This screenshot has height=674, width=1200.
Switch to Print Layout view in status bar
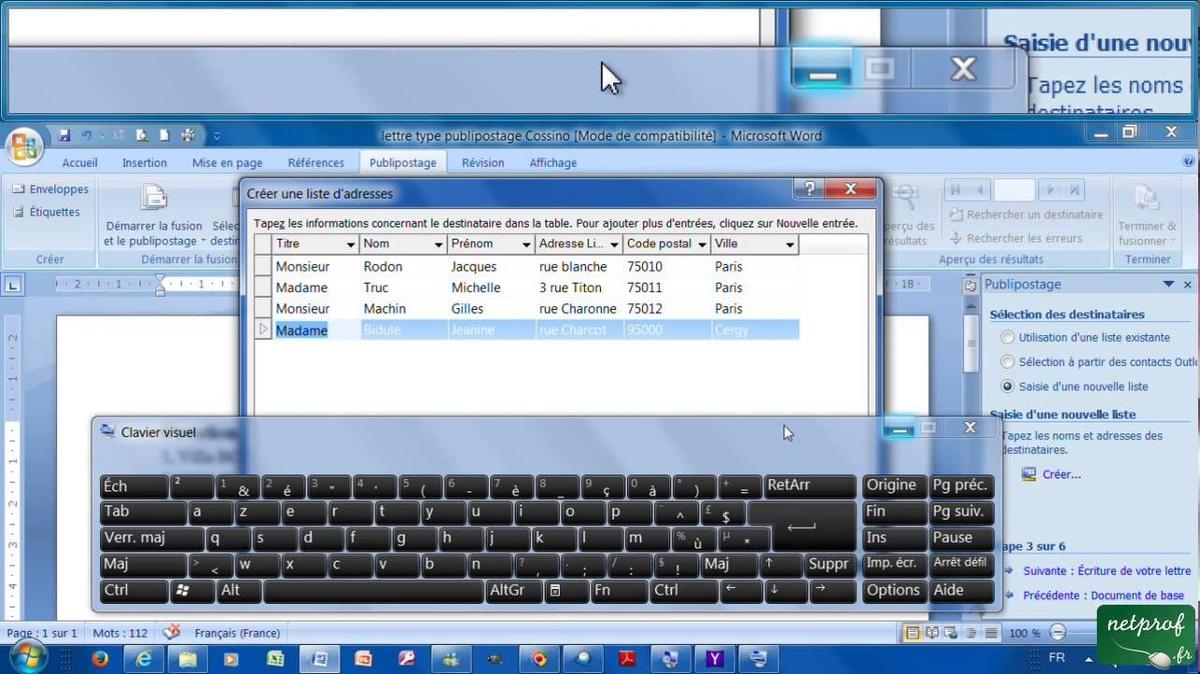point(913,633)
